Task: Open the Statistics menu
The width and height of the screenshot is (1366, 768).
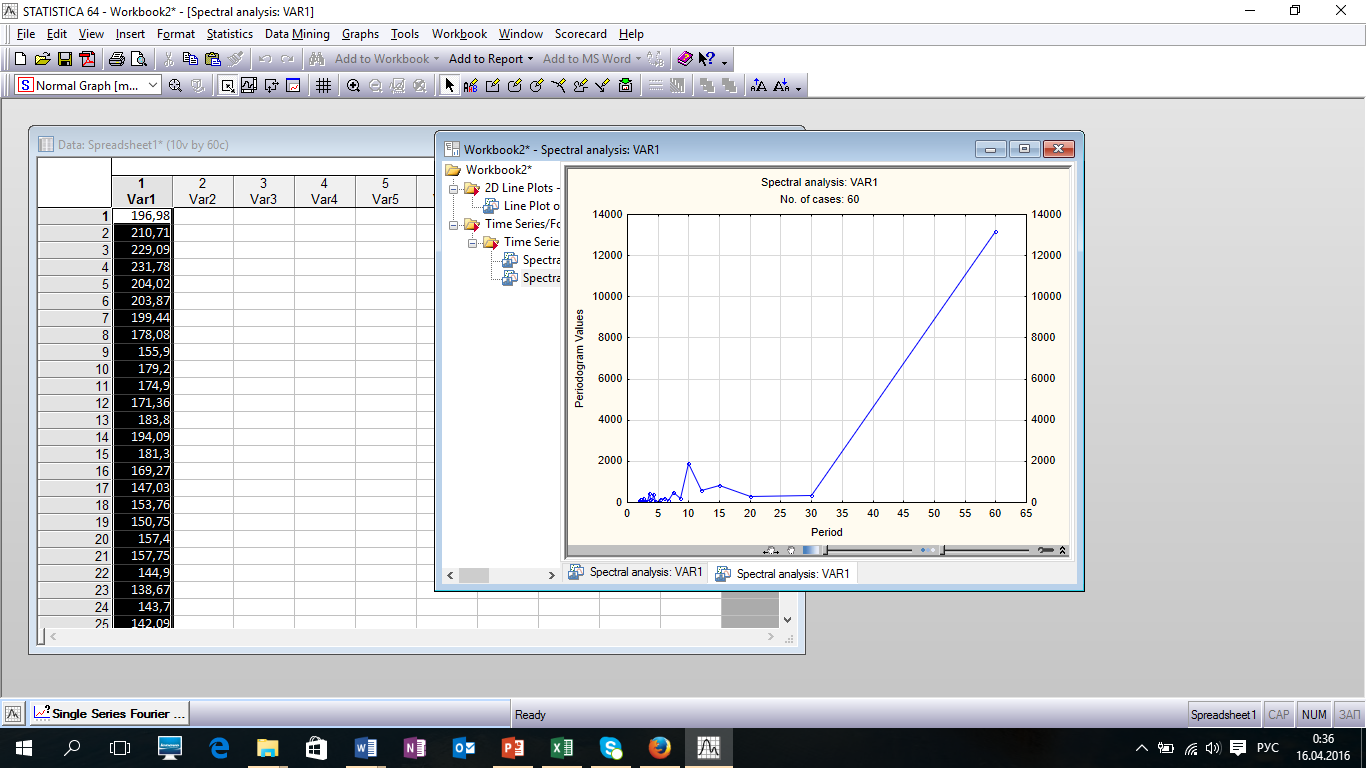Action: pos(229,34)
